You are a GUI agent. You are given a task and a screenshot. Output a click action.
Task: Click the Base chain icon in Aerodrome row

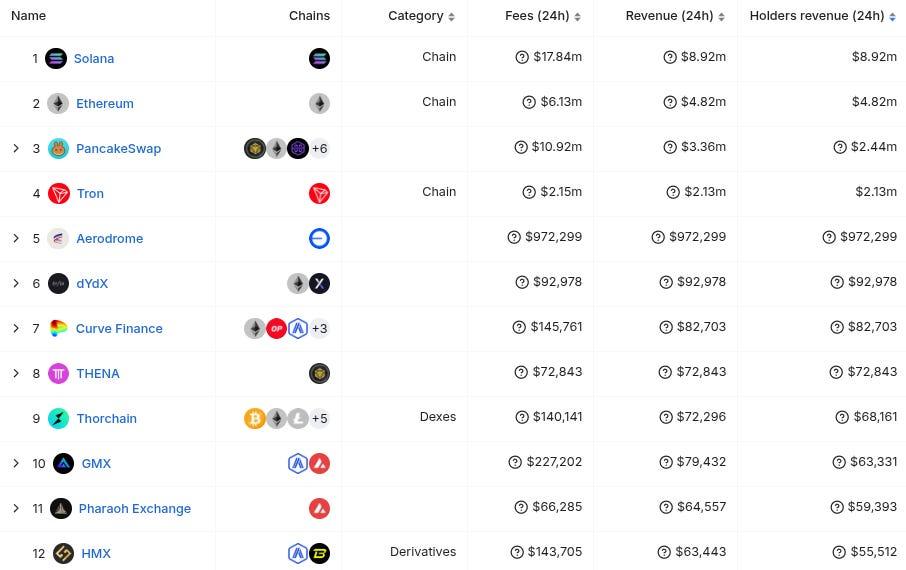click(320, 238)
